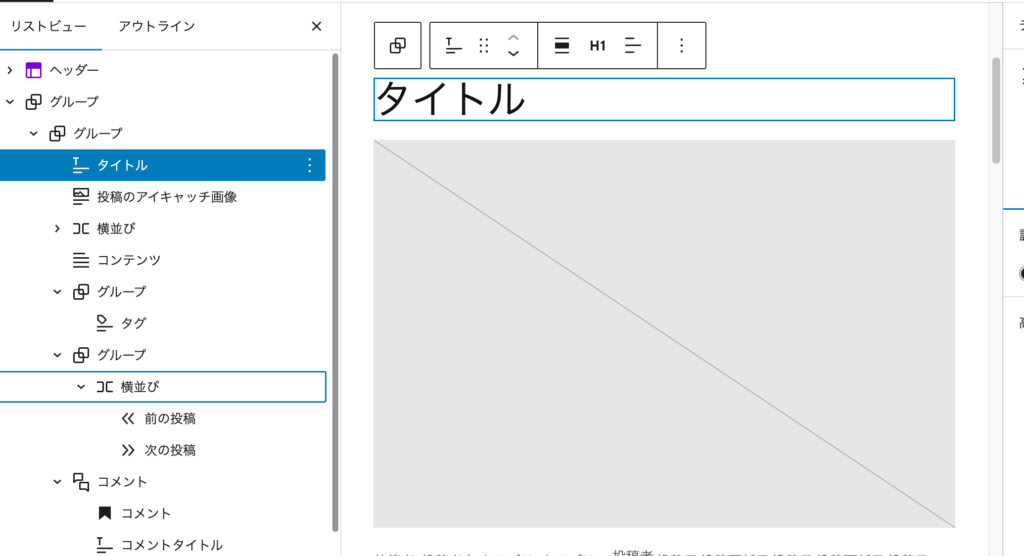This screenshot has height=556, width=1024.
Task: Click the featured image placeholder in canvas
Action: pos(664,333)
